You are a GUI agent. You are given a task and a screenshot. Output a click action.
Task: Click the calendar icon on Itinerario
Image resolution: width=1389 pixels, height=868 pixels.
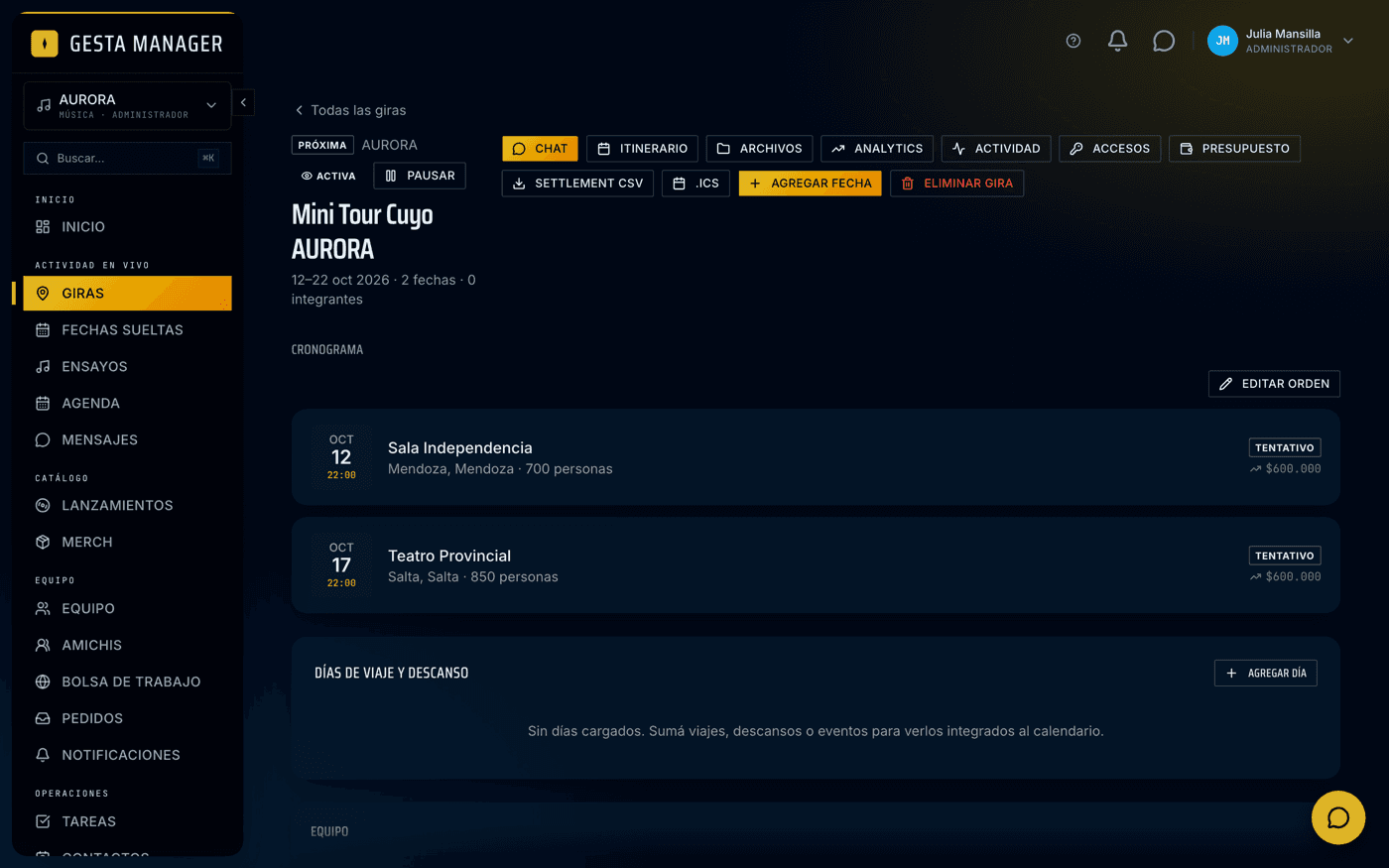coord(603,149)
